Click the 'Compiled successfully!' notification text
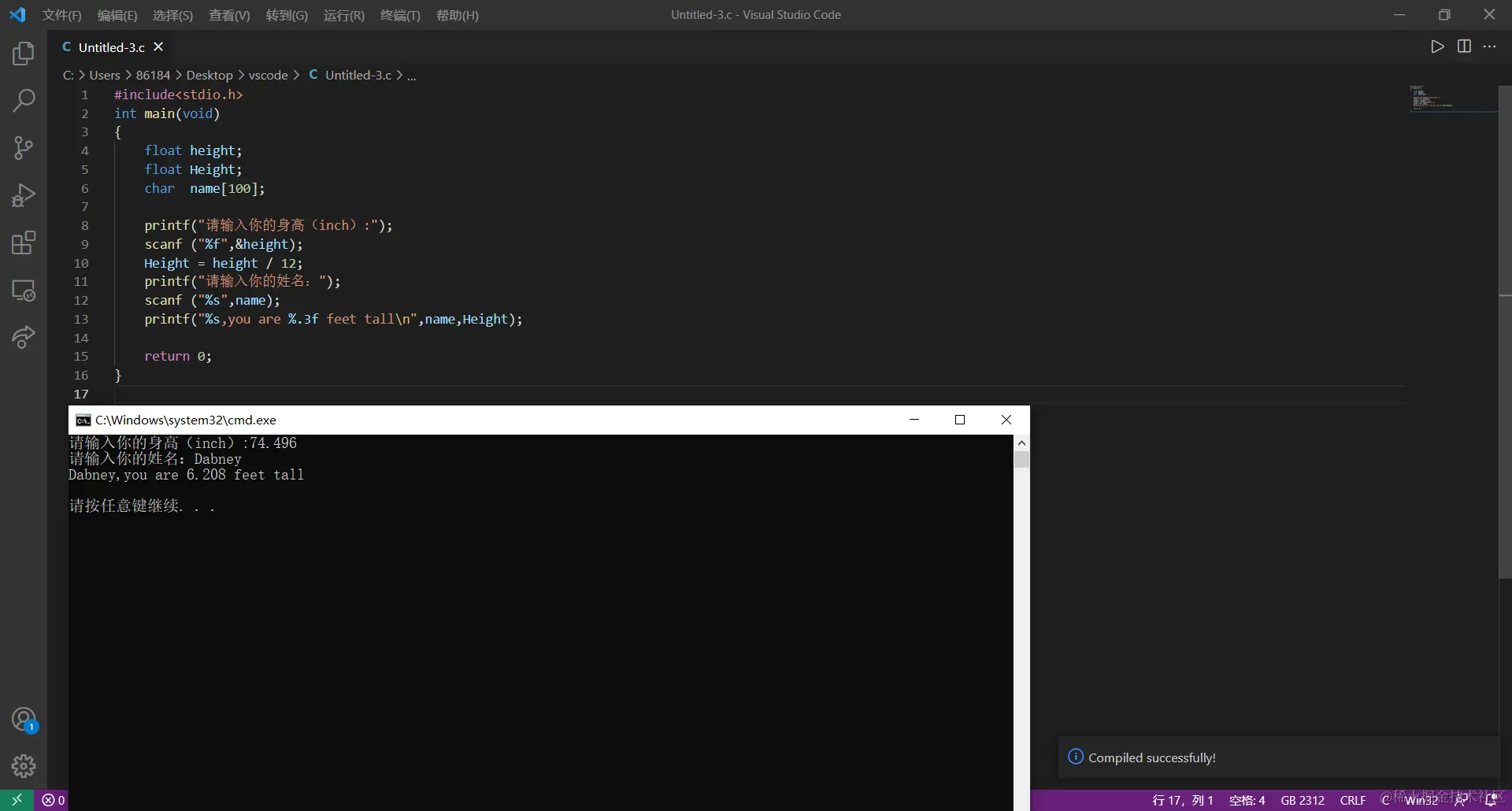 click(x=1152, y=757)
